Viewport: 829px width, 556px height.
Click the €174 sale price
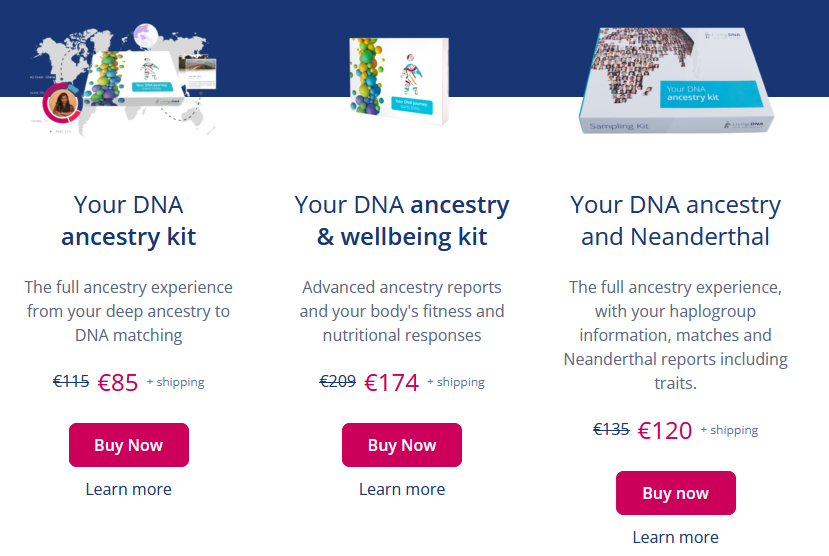tap(392, 382)
